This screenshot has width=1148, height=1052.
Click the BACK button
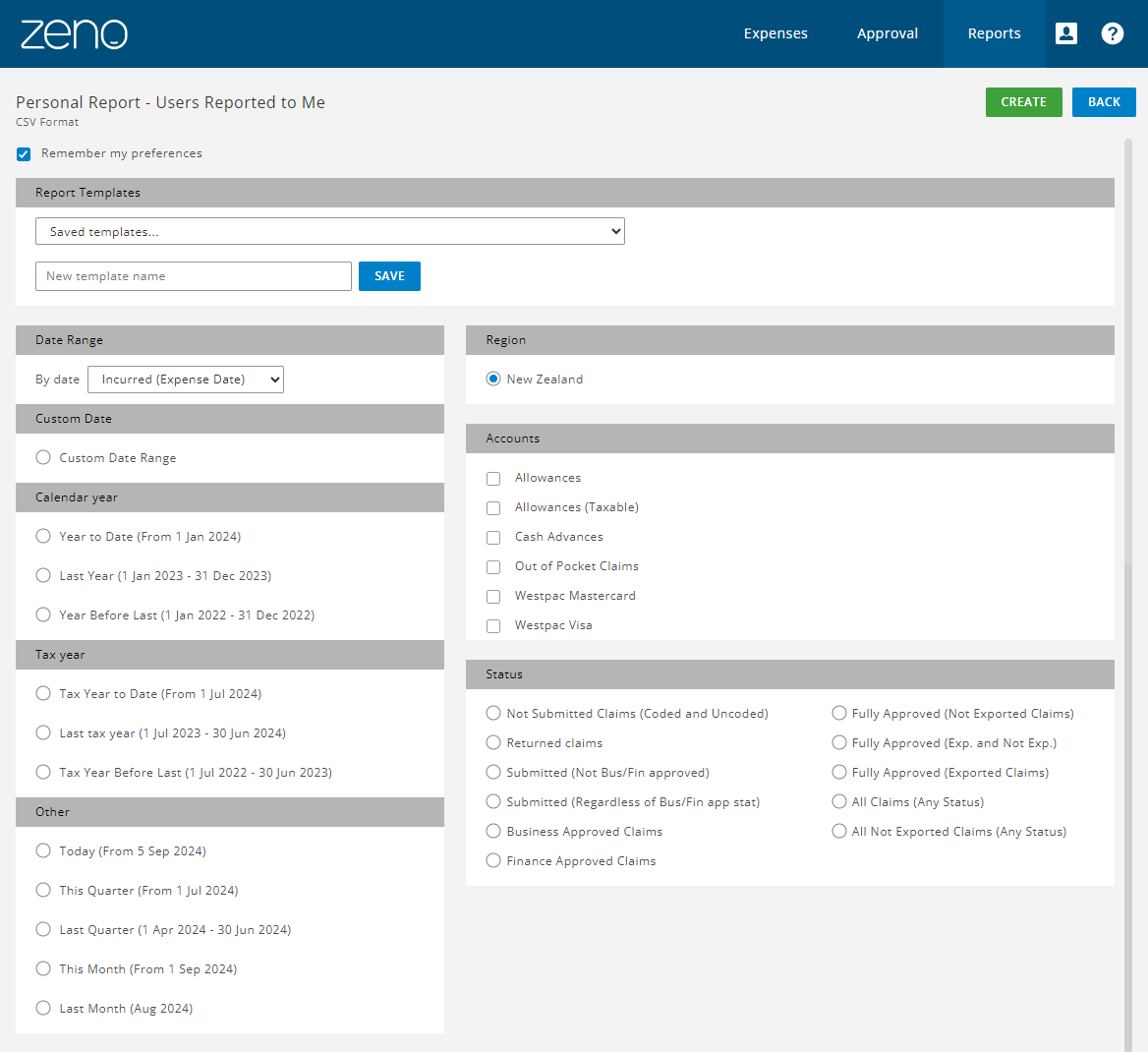pos(1104,102)
